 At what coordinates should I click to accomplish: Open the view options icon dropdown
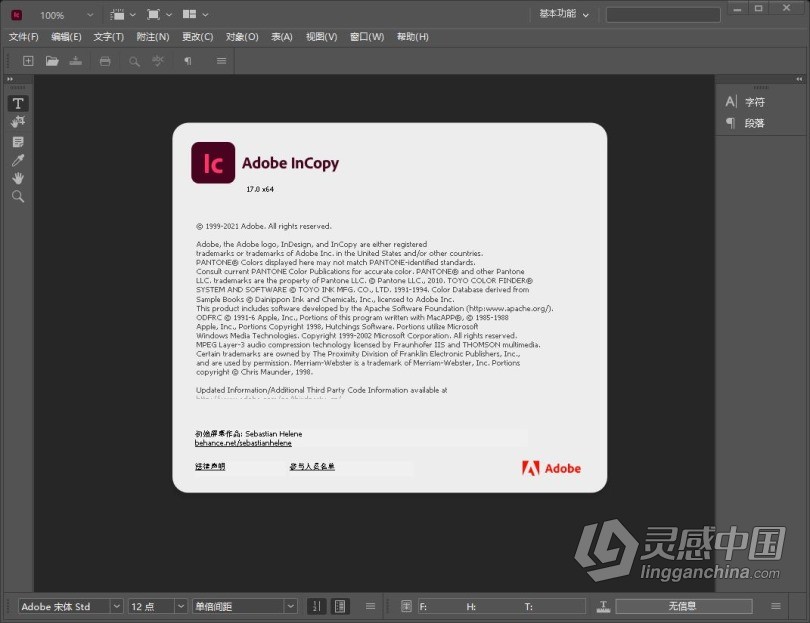[122, 14]
